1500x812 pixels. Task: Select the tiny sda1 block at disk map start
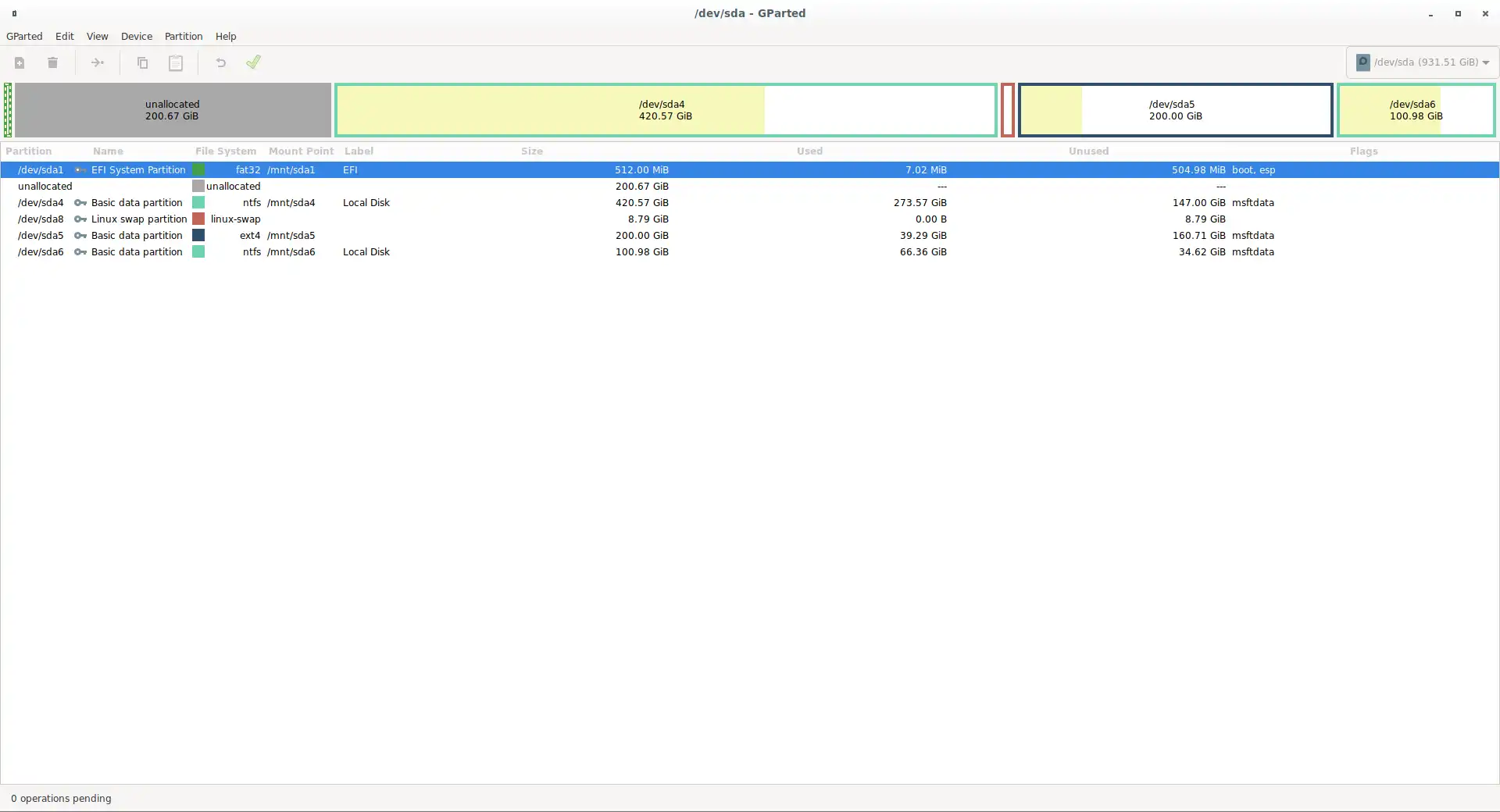pos(8,110)
